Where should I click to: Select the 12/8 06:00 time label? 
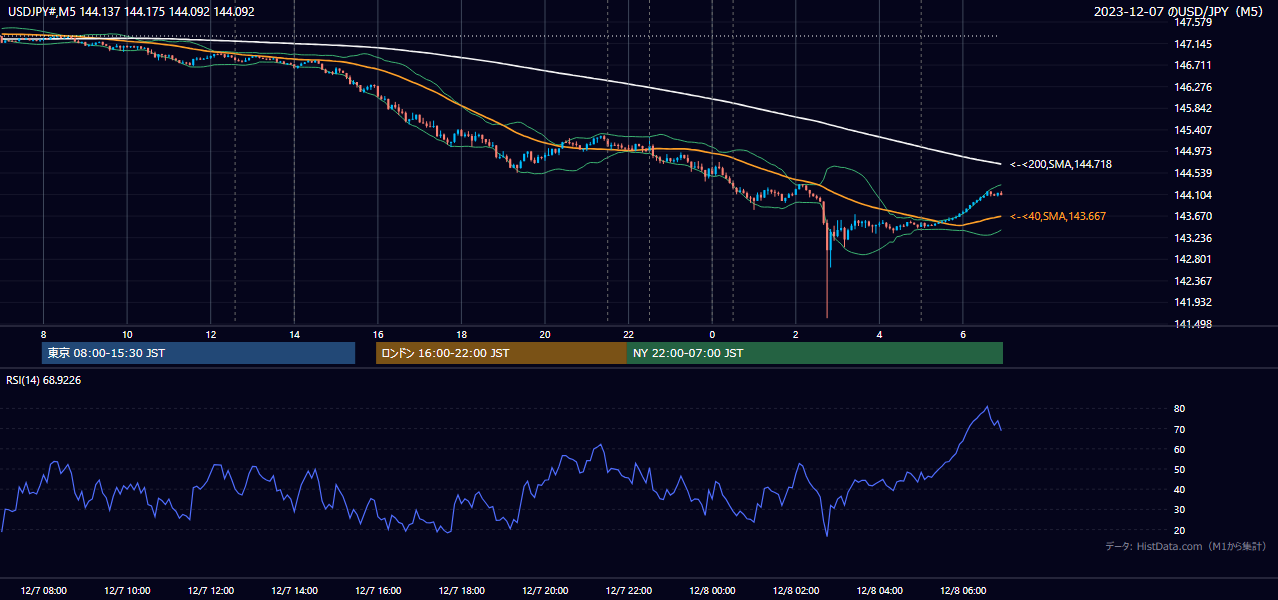point(963,591)
